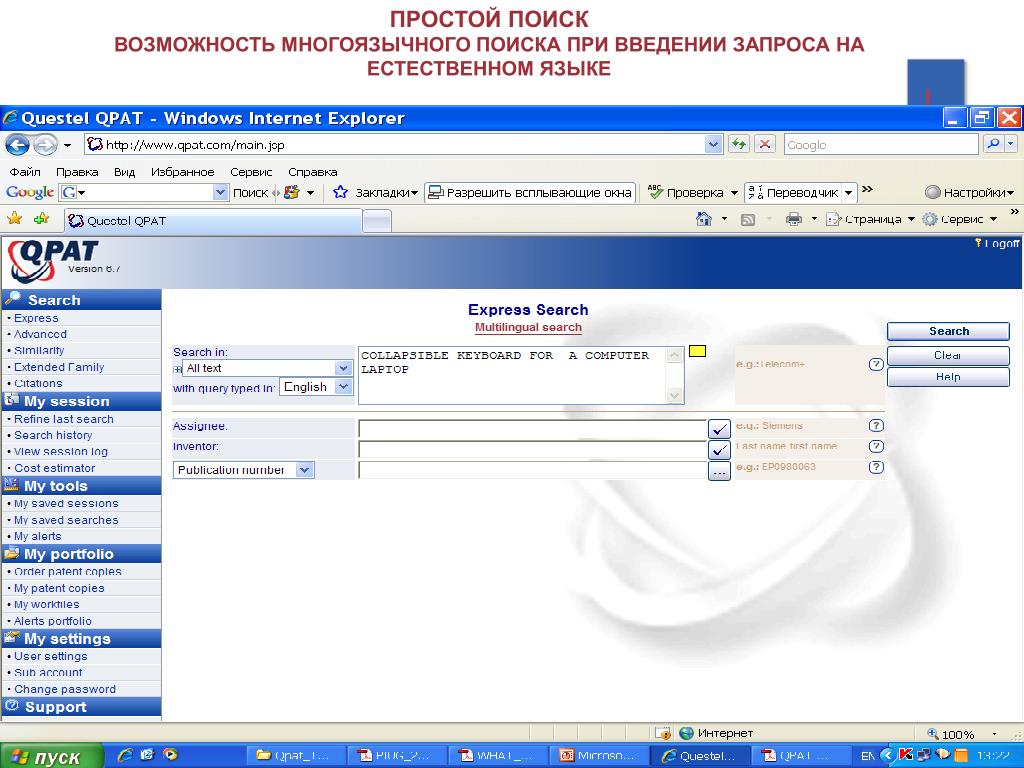The height and width of the screenshot is (768, 1024).
Task: Click the Allow pop-ups (Разрешить всплывающие окна) button
Action: 530,193
